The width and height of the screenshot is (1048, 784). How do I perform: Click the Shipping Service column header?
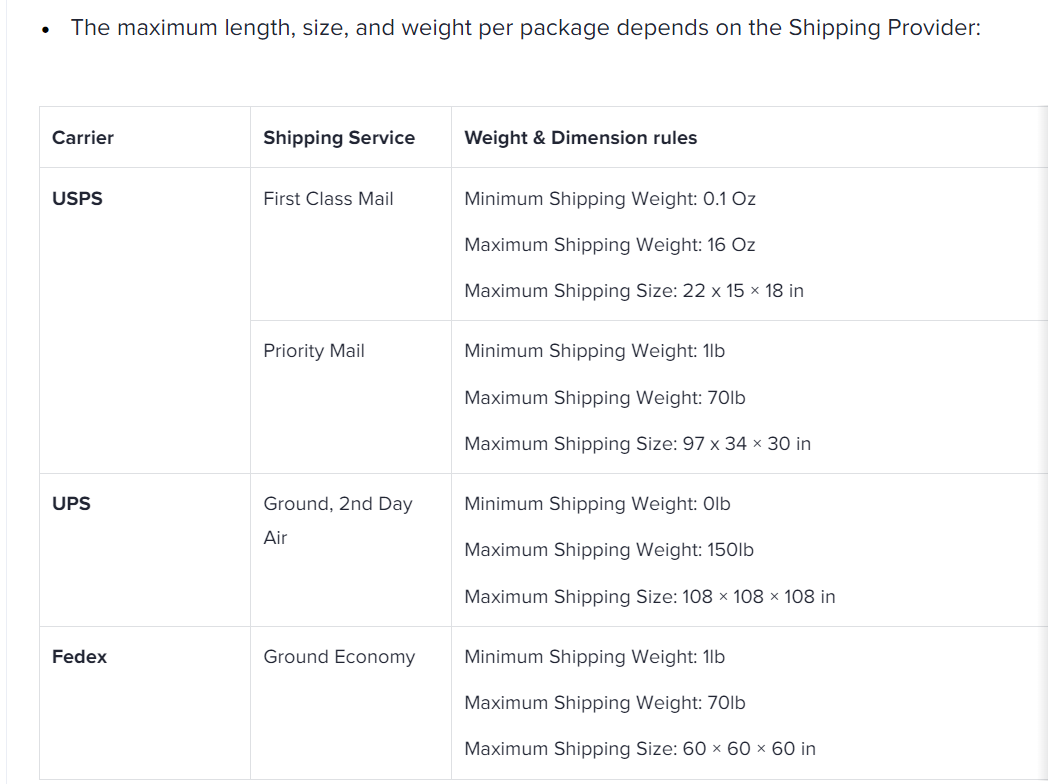coord(339,138)
